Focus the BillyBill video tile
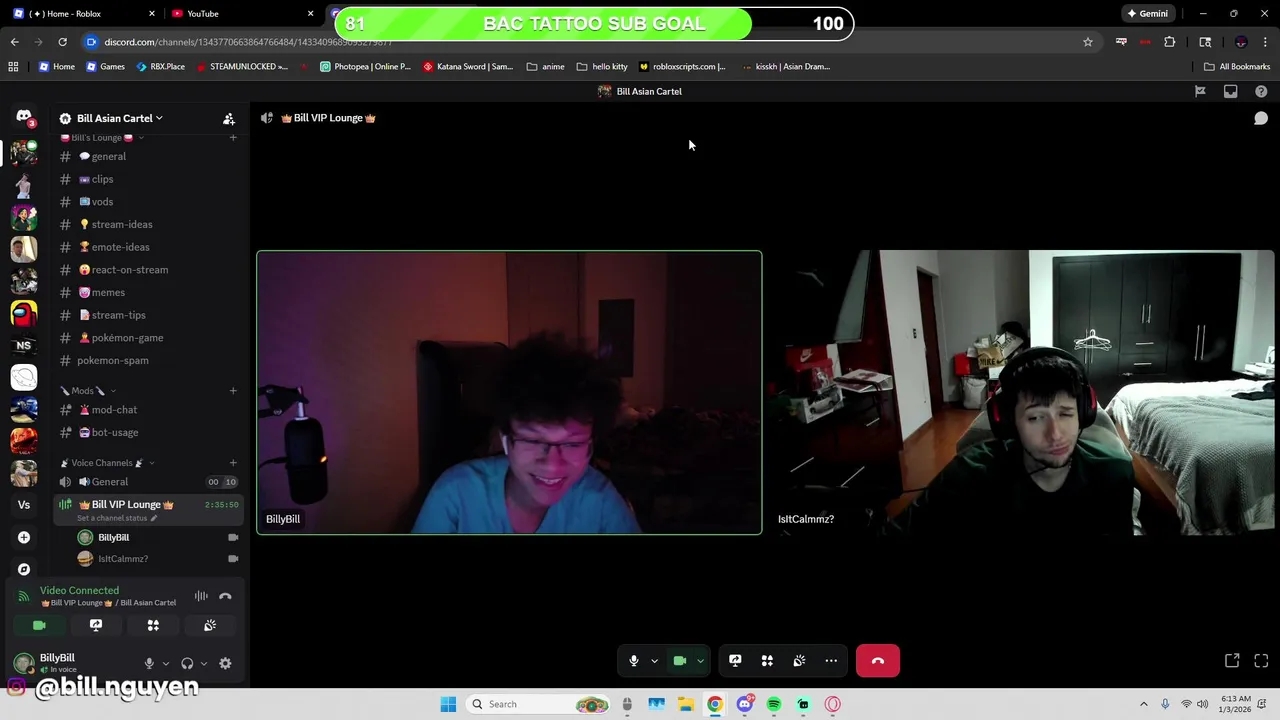Viewport: 1280px width, 720px height. click(509, 393)
